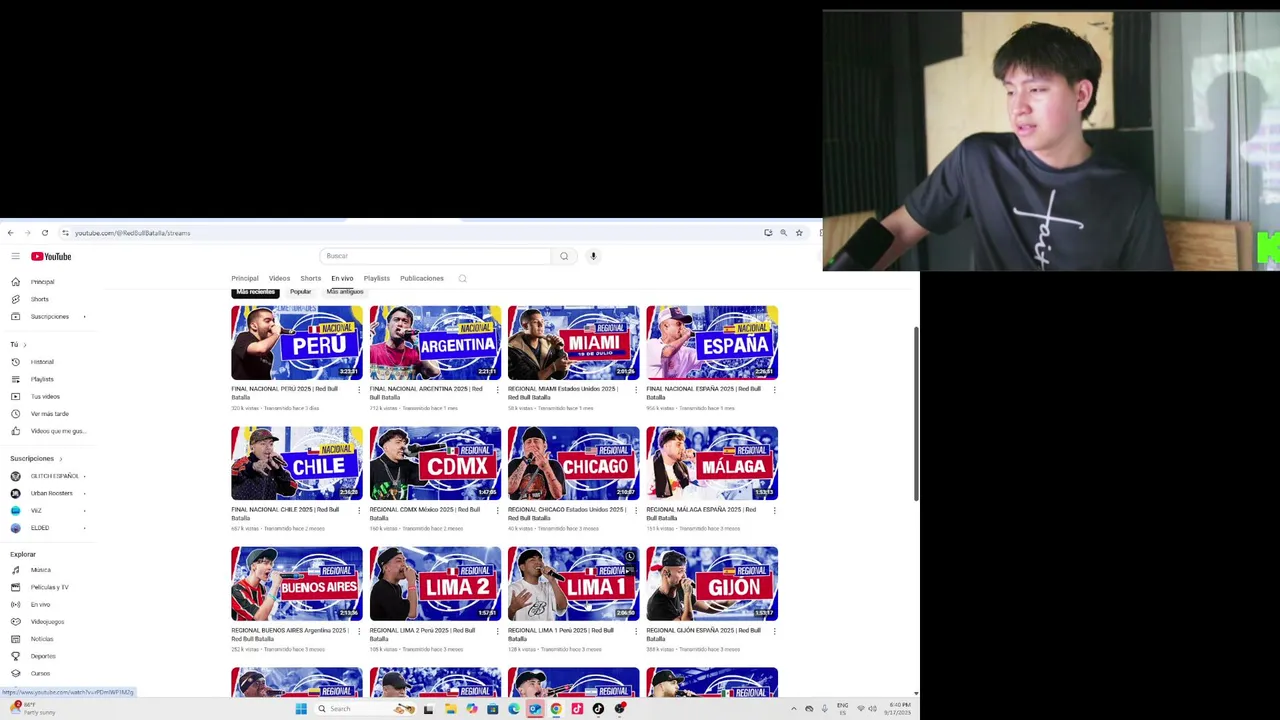1280x720 pixels.
Task: Open options for FINAL NACIONAL ARGENTINA video
Action: tap(497, 390)
